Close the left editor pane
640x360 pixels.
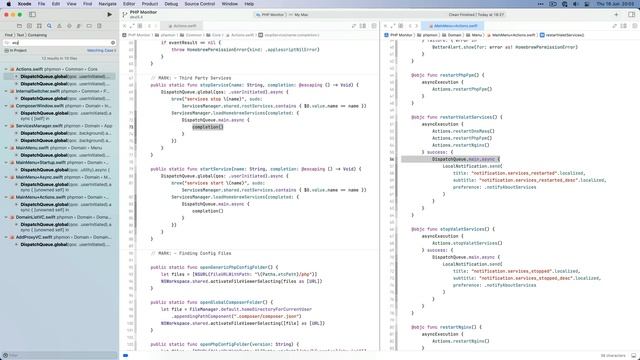coord(124,26)
